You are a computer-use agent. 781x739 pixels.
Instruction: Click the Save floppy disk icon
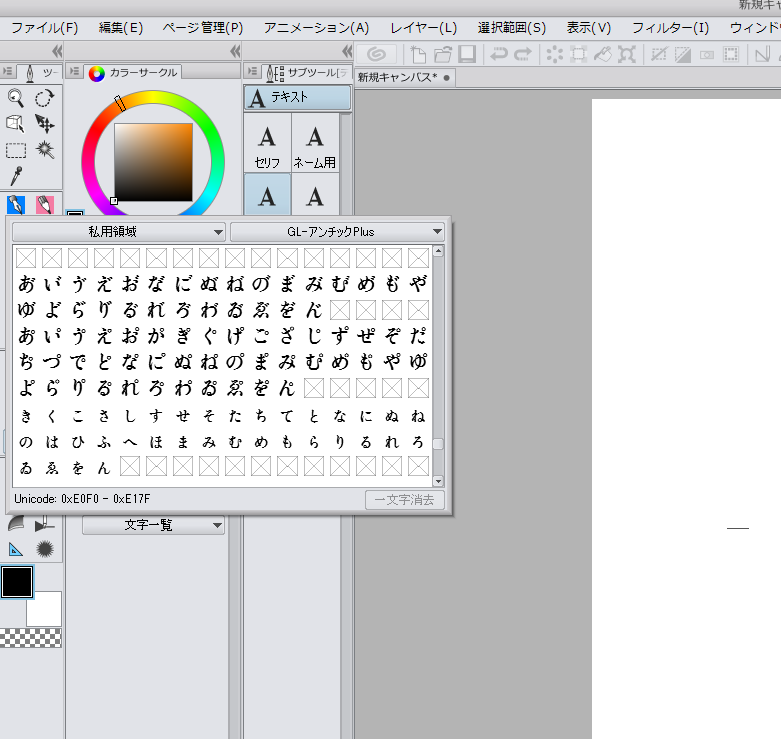[x=466, y=54]
